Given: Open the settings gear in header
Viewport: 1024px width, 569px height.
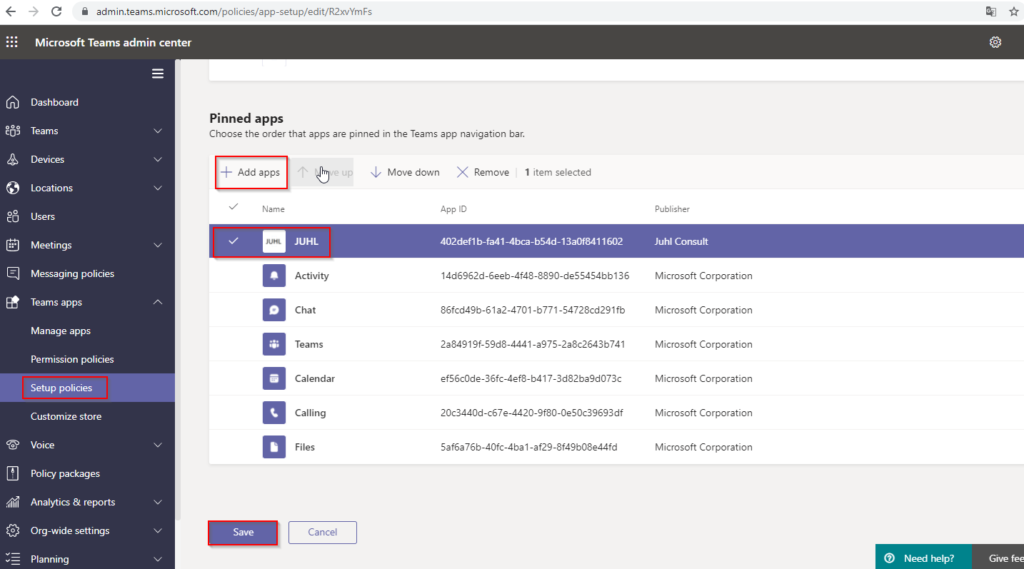Looking at the screenshot, I should (x=995, y=42).
